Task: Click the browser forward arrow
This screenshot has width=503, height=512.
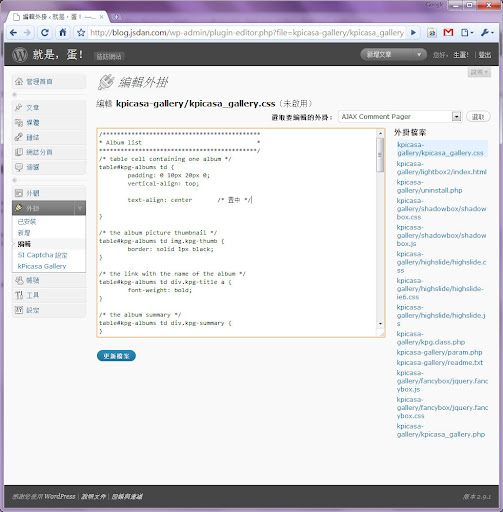Action: tap(28, 33)
